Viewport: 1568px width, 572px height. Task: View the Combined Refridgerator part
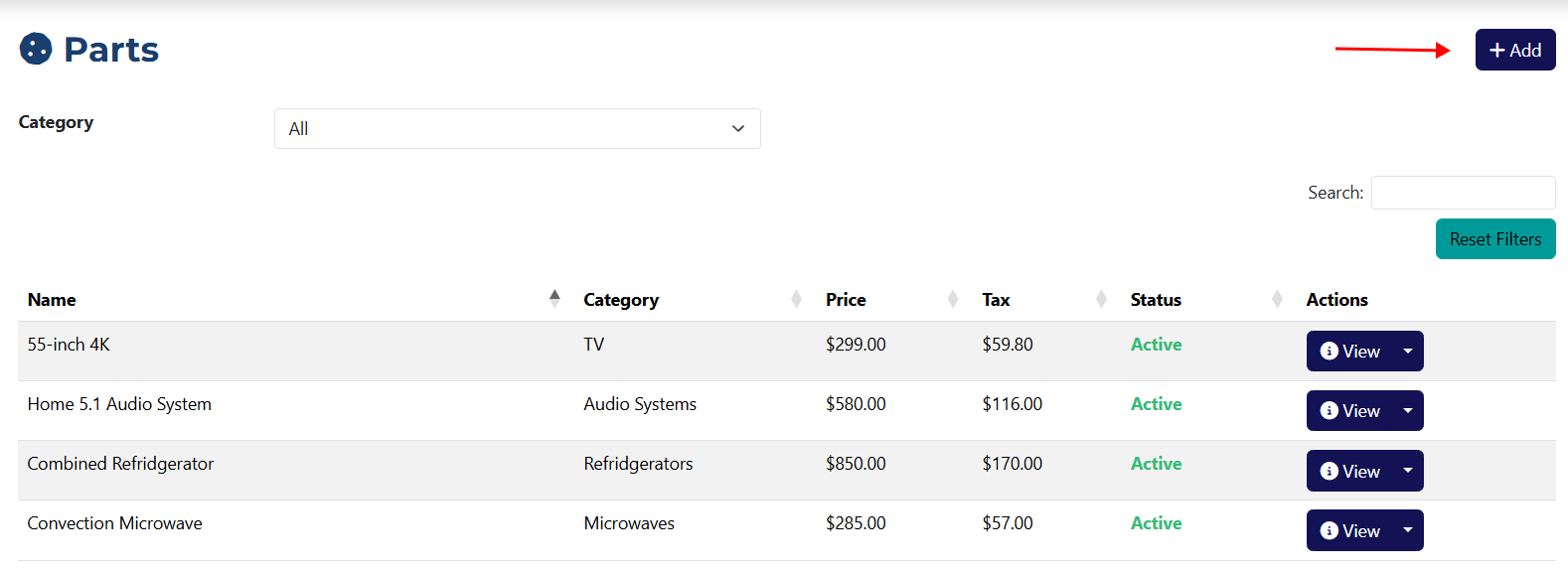pyautogui.click(x=1349, y=471)
